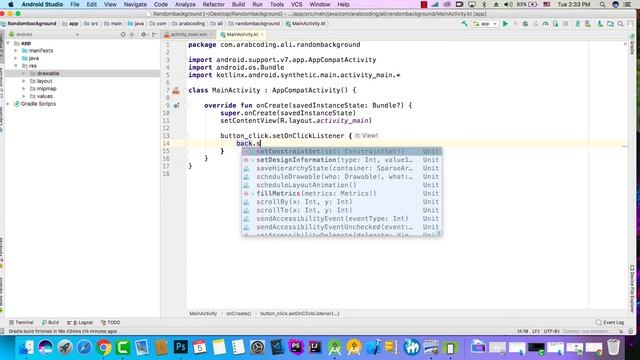This screenshot has width=640, height=360.
Task: Expand the values folder
Action: [24, 96]
